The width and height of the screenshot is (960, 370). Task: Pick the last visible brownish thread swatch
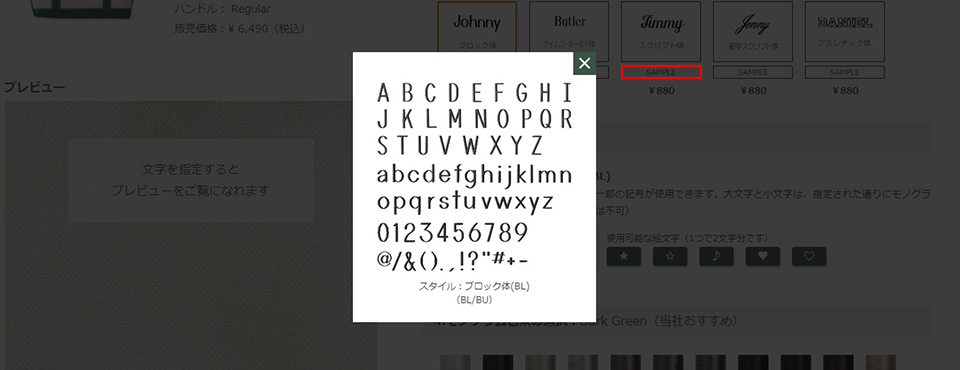(x=880, y=362)
